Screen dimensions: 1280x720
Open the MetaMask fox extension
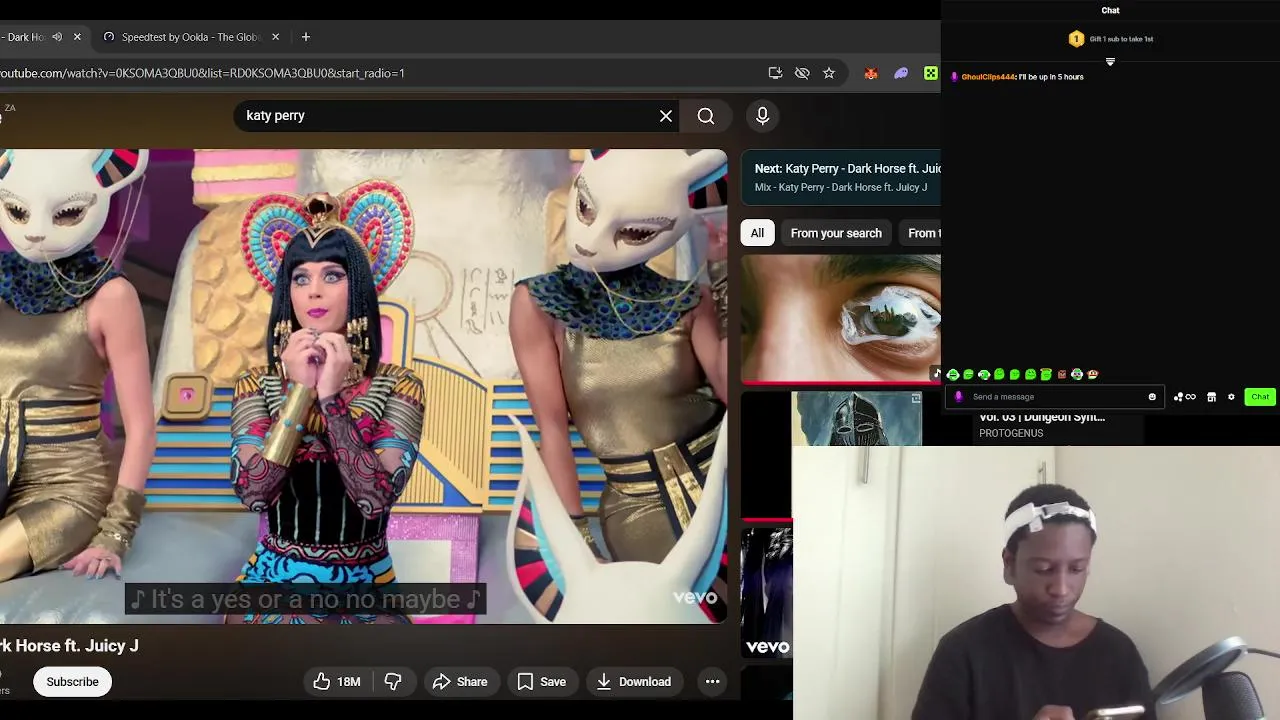(871, 73)
